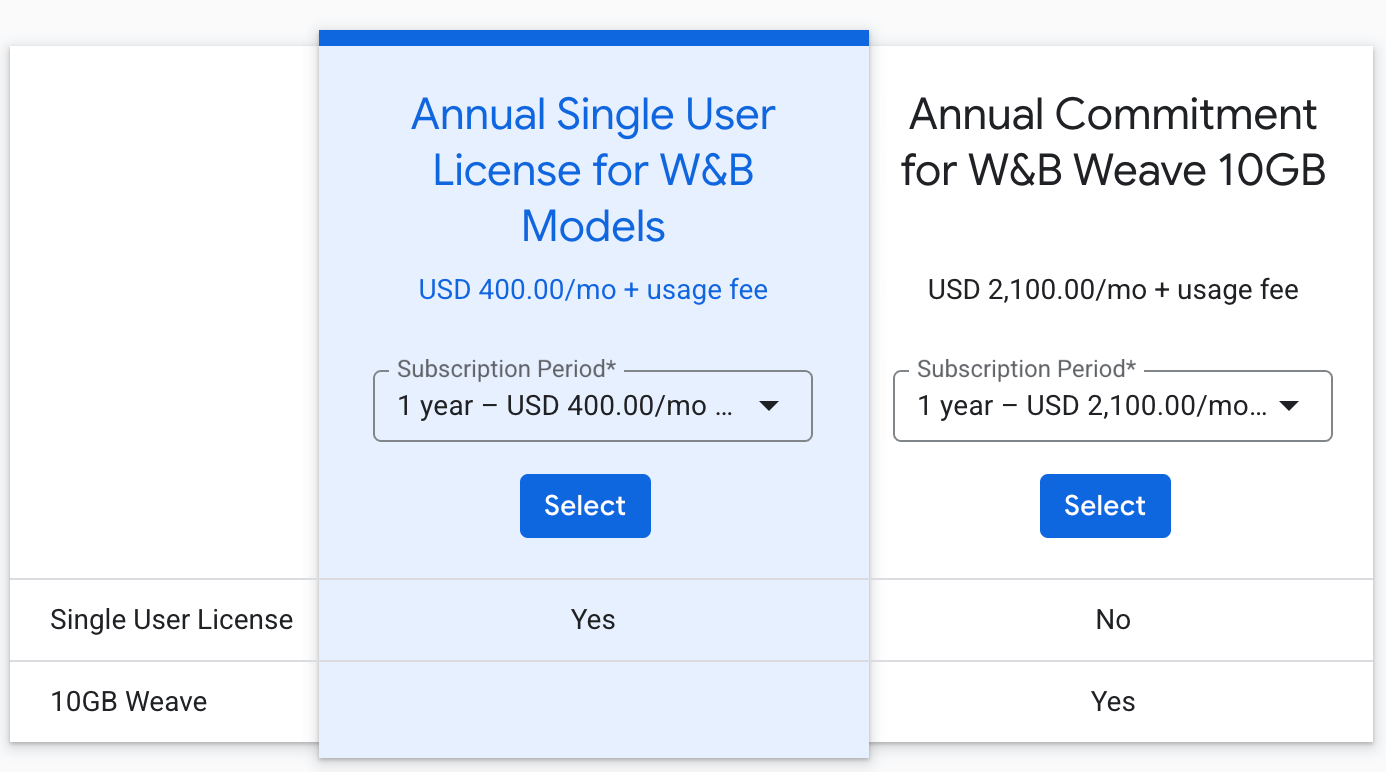Click the USD 2,100.00/mo + usage fee text
The height and width of the screenshot is (772, 1386).
click(1113, 290)
